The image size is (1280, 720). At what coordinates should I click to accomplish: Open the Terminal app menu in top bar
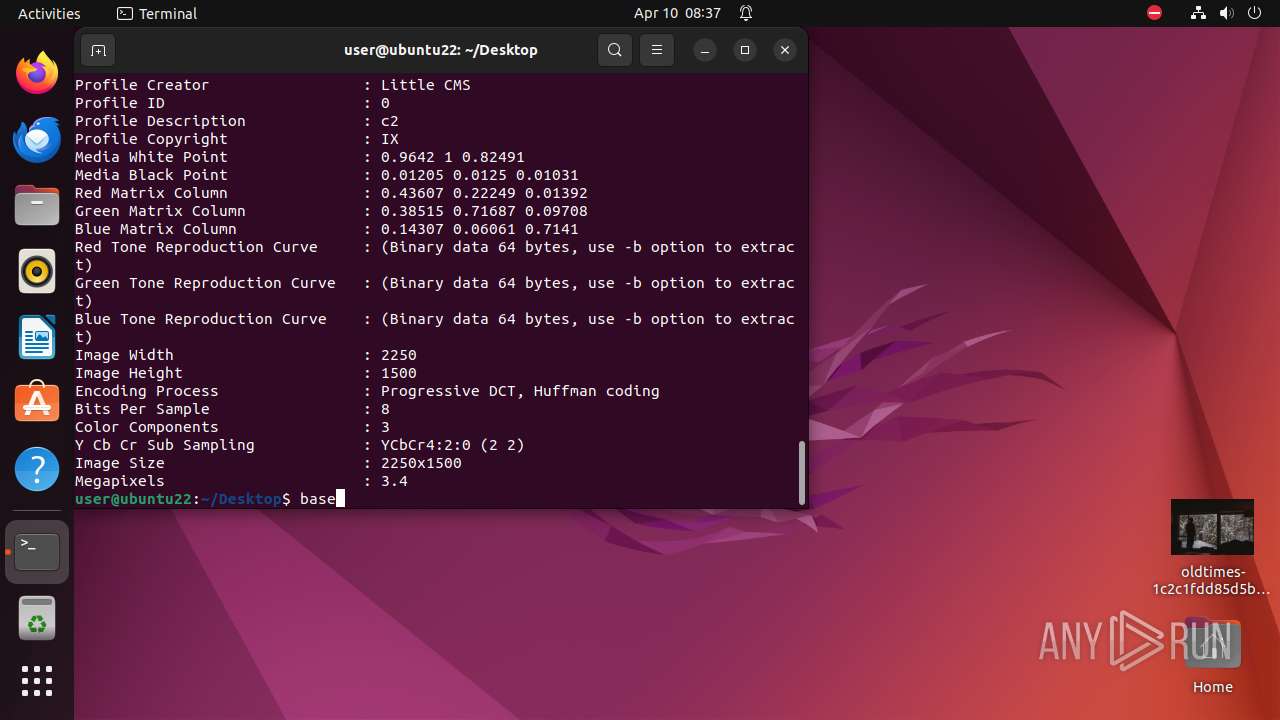tap(157, 13)
